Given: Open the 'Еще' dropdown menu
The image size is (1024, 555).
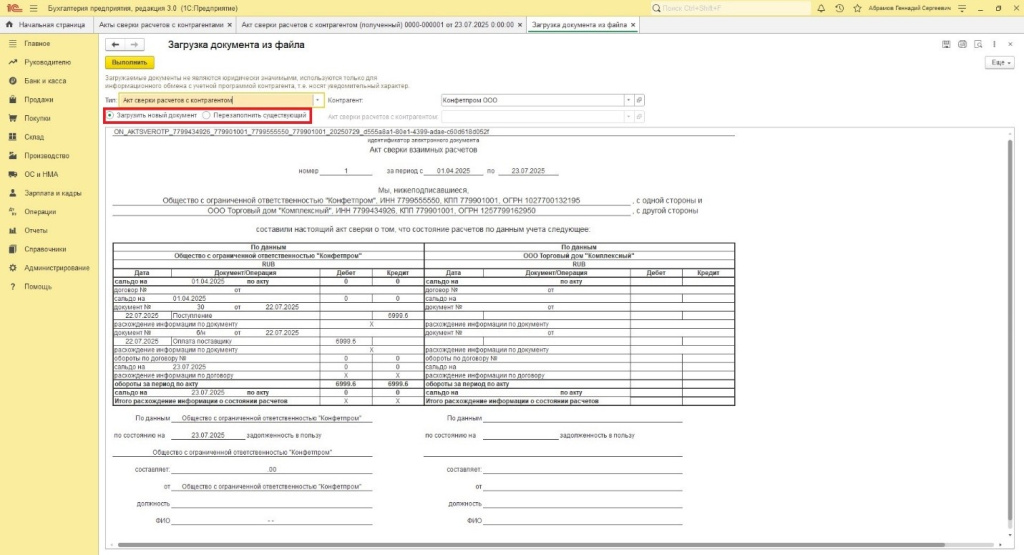Looking at the screenshot, I should (997, 62).
